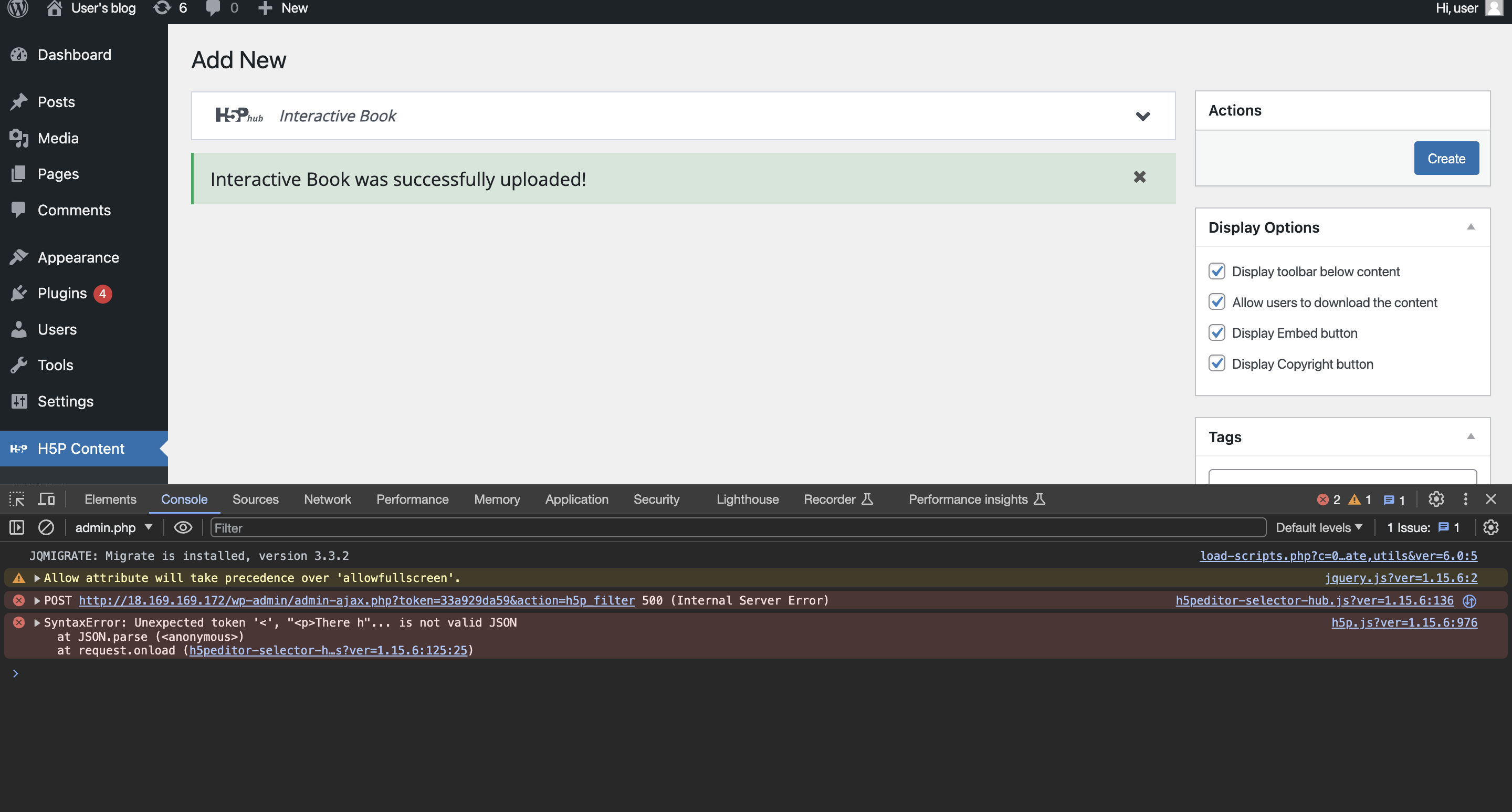Select the inspect element tool in DevTools

[16, 498]
